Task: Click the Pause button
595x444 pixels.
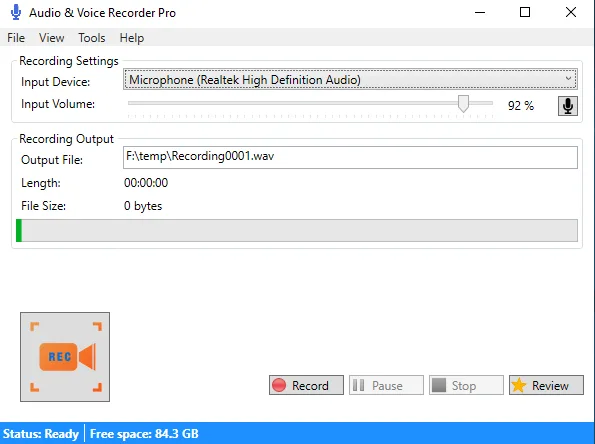Action: click(x=386, y=385)
